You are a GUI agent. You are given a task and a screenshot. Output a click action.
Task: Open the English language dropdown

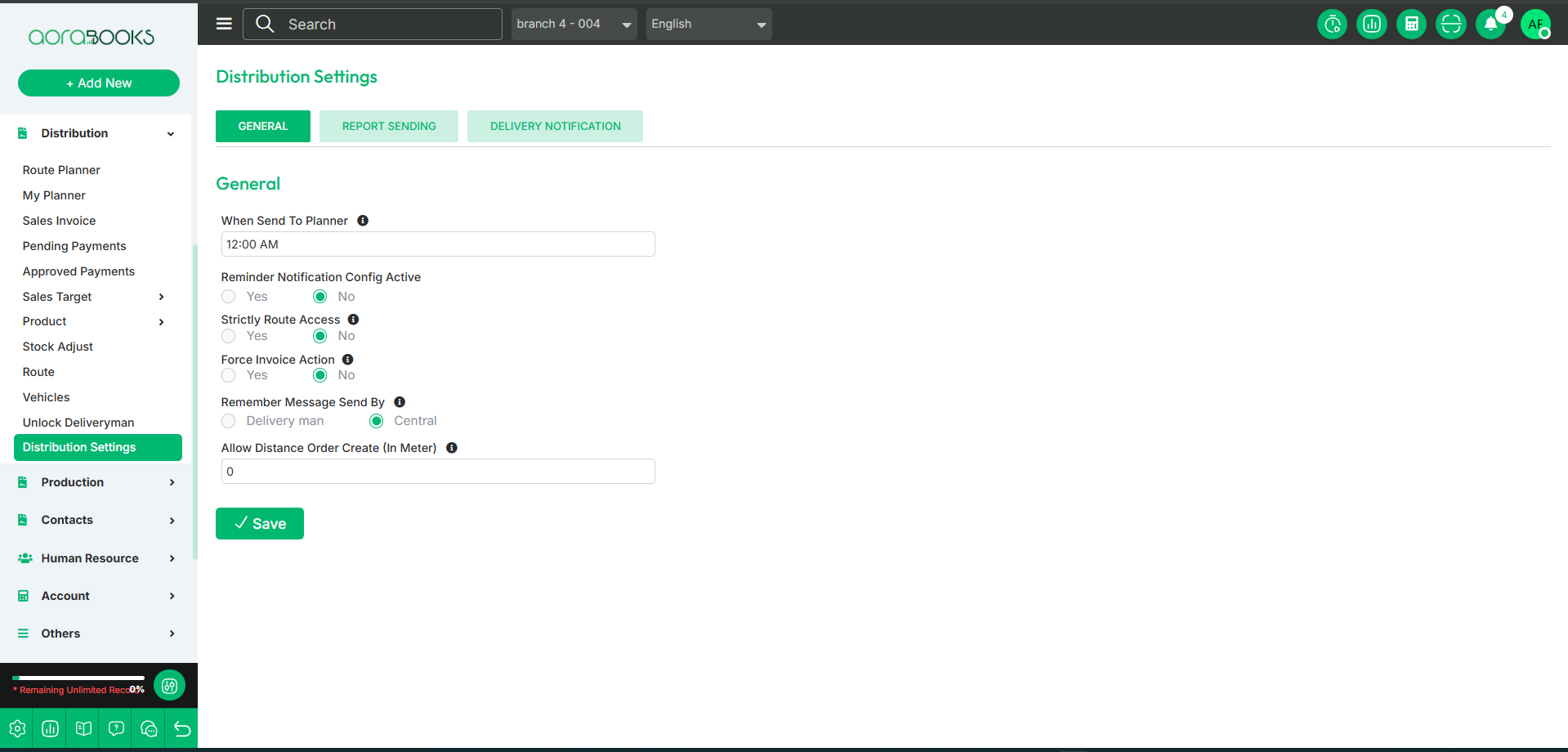(708, 25)
